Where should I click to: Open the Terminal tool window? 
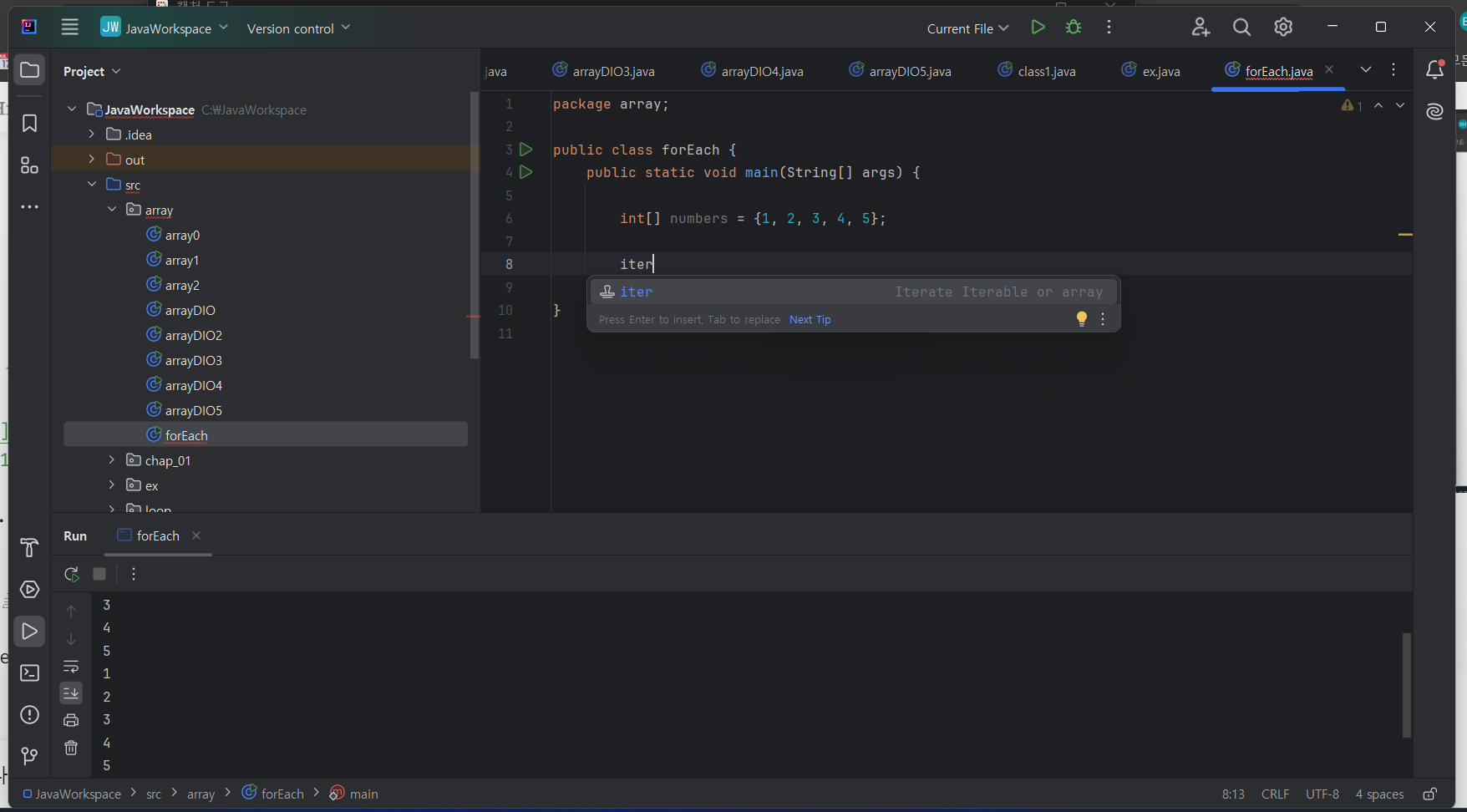[x=29, y=673]
